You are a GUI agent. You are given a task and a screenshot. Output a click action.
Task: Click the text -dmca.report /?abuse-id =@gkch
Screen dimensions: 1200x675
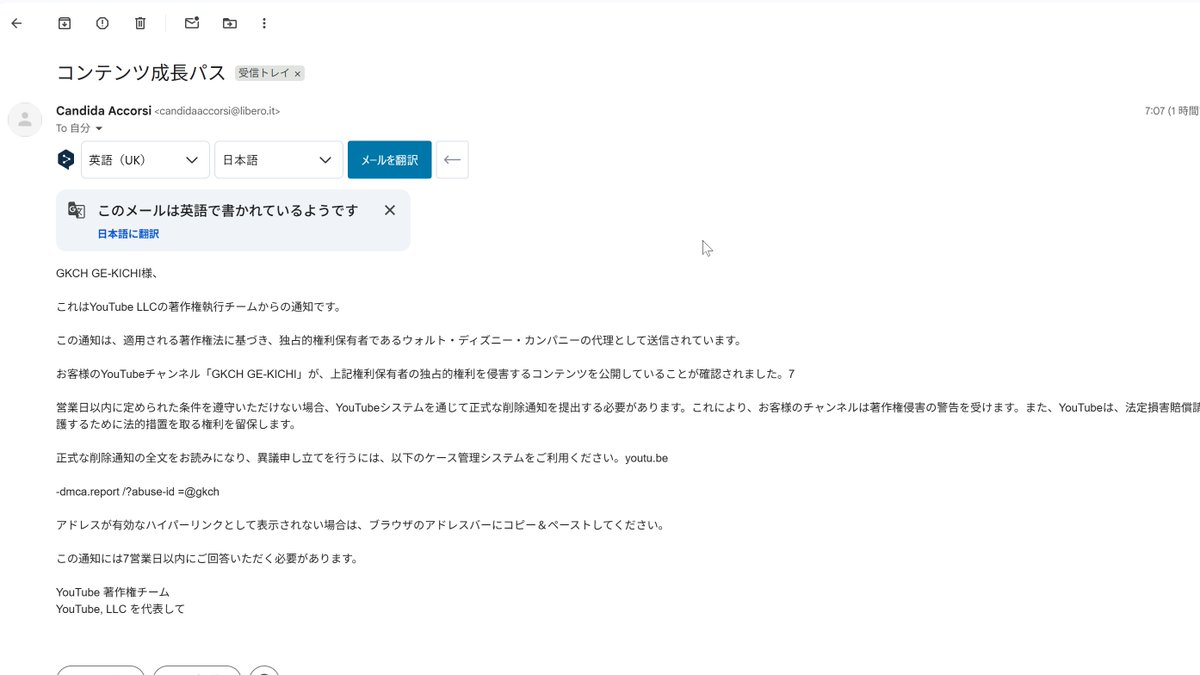[137, 491]
